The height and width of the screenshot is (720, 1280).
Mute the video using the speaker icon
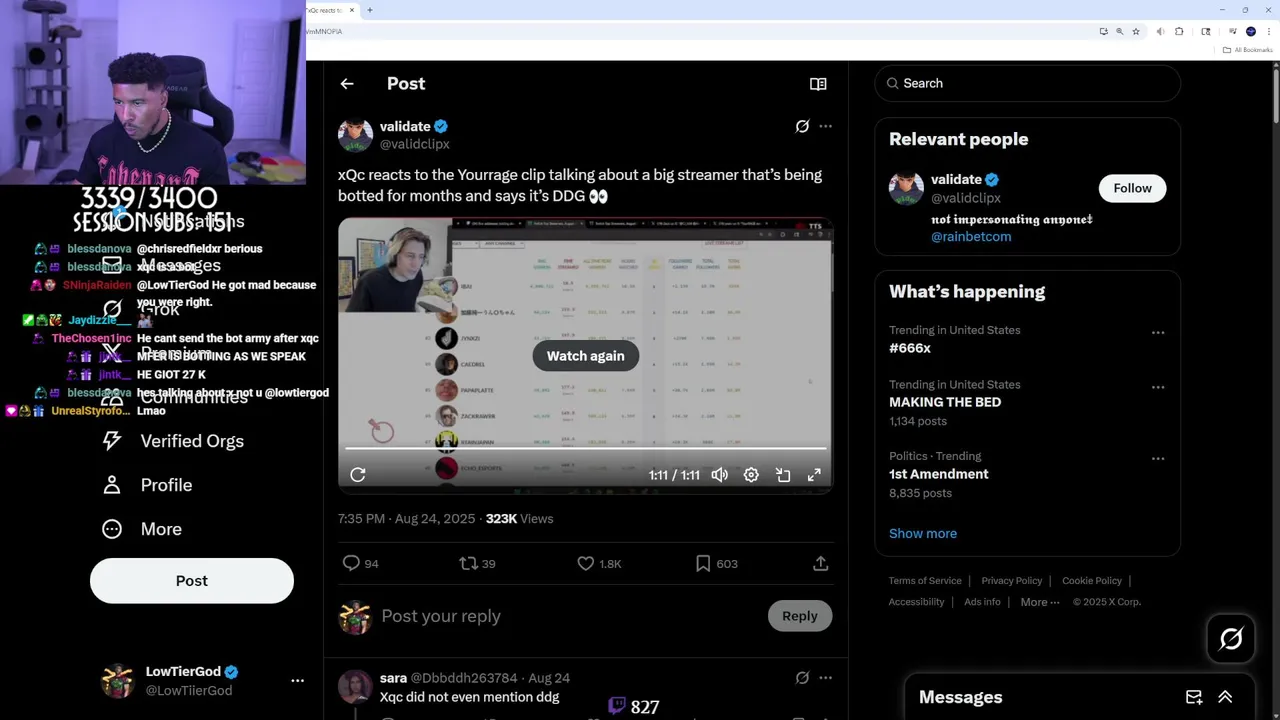[x=719, y=475]
